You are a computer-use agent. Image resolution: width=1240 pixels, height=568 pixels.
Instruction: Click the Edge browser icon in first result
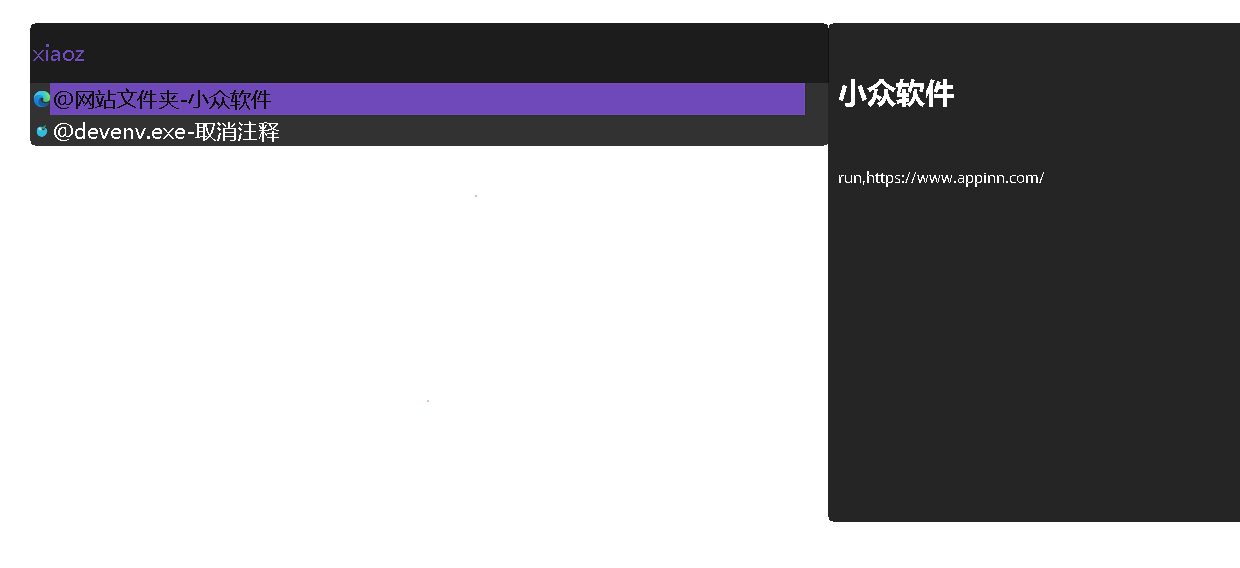click(41, 99)
